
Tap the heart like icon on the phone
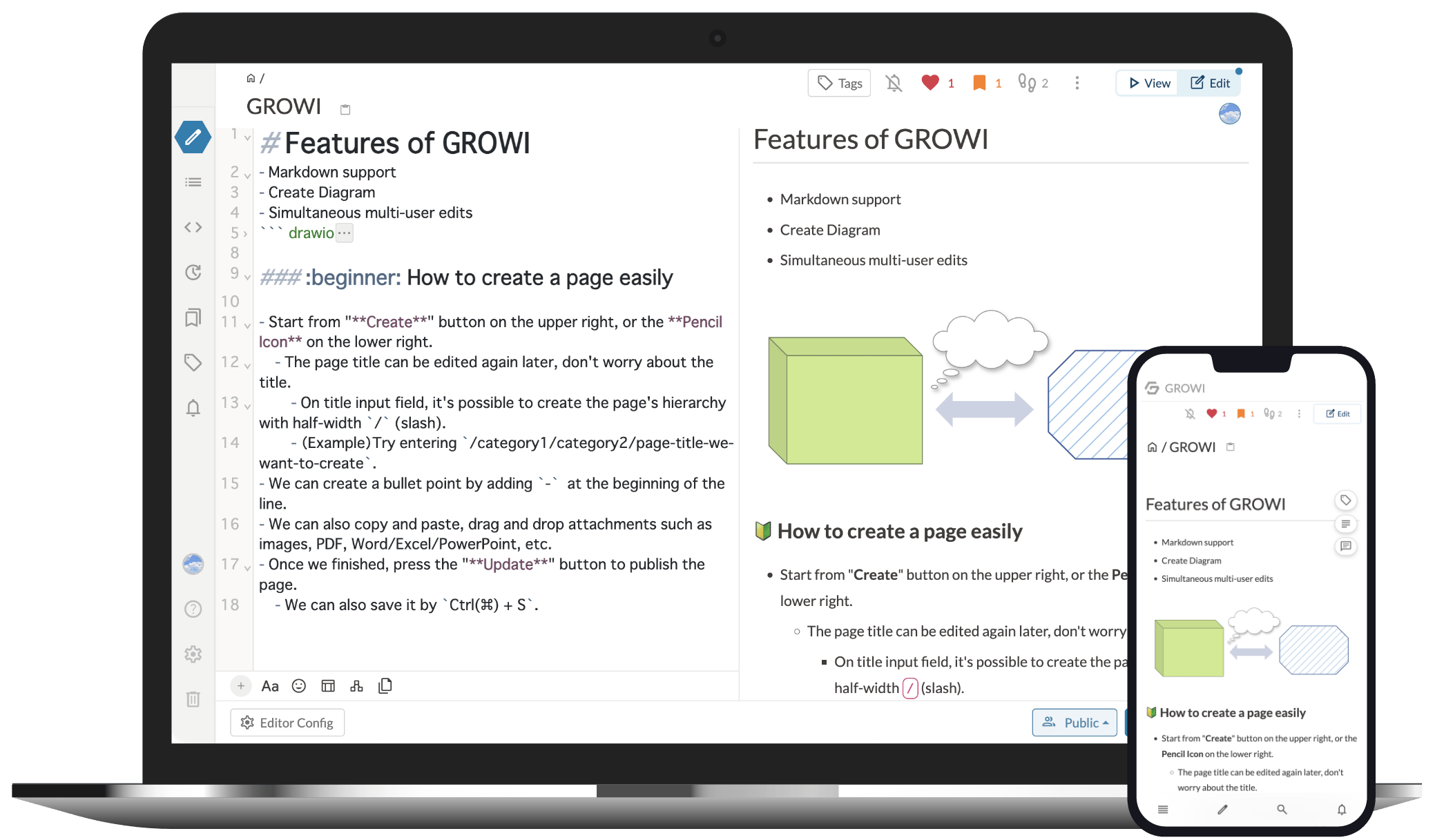(1211, 414)
